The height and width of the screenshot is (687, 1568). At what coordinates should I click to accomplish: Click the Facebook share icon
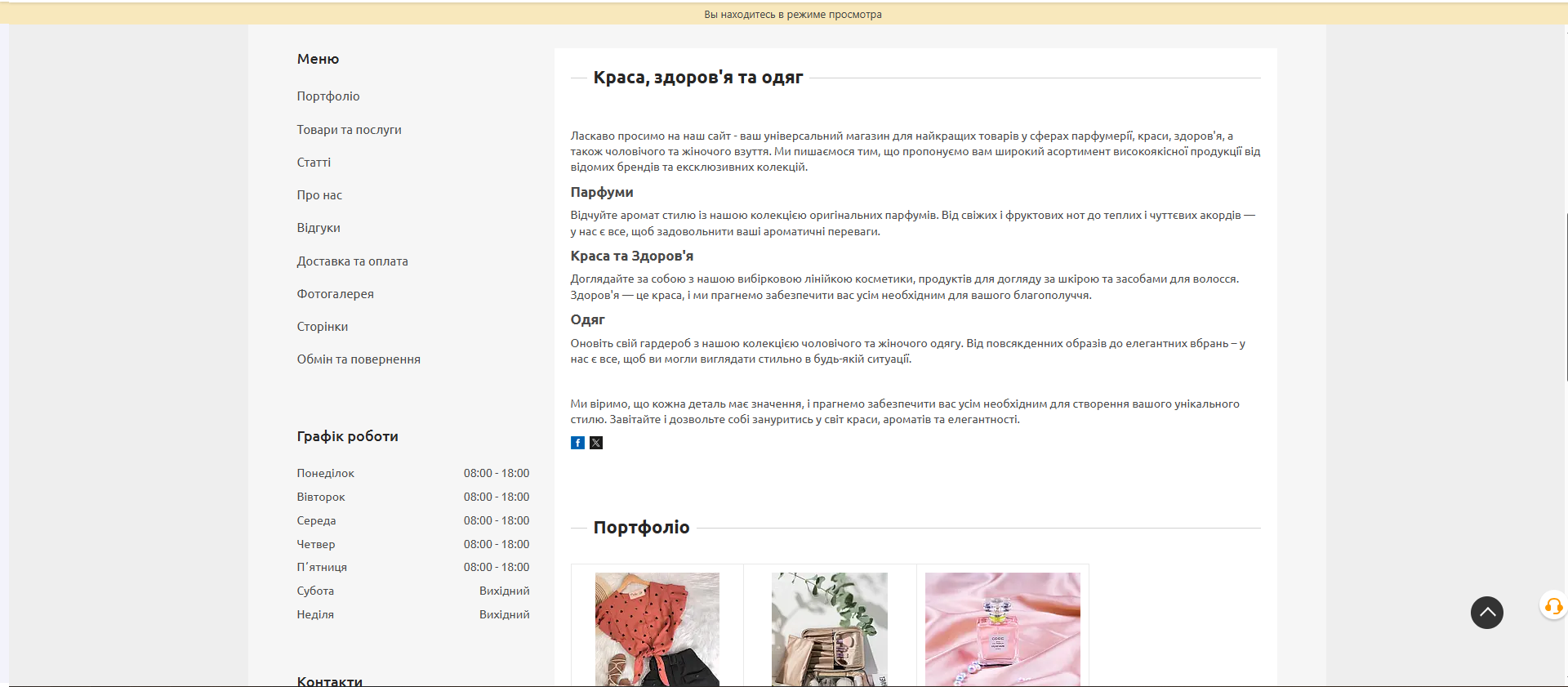click(x=577, y=443)
